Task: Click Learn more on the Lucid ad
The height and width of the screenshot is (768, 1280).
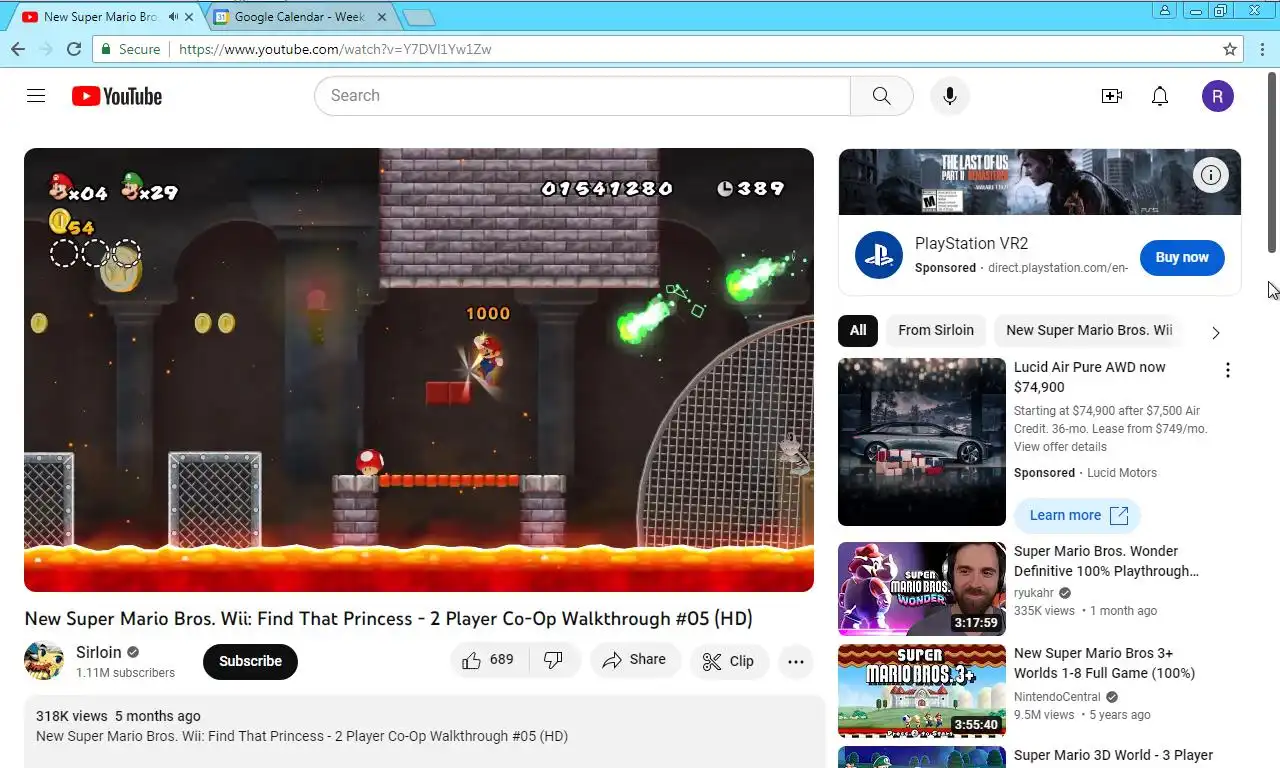Action: [x=1077, y=515]
